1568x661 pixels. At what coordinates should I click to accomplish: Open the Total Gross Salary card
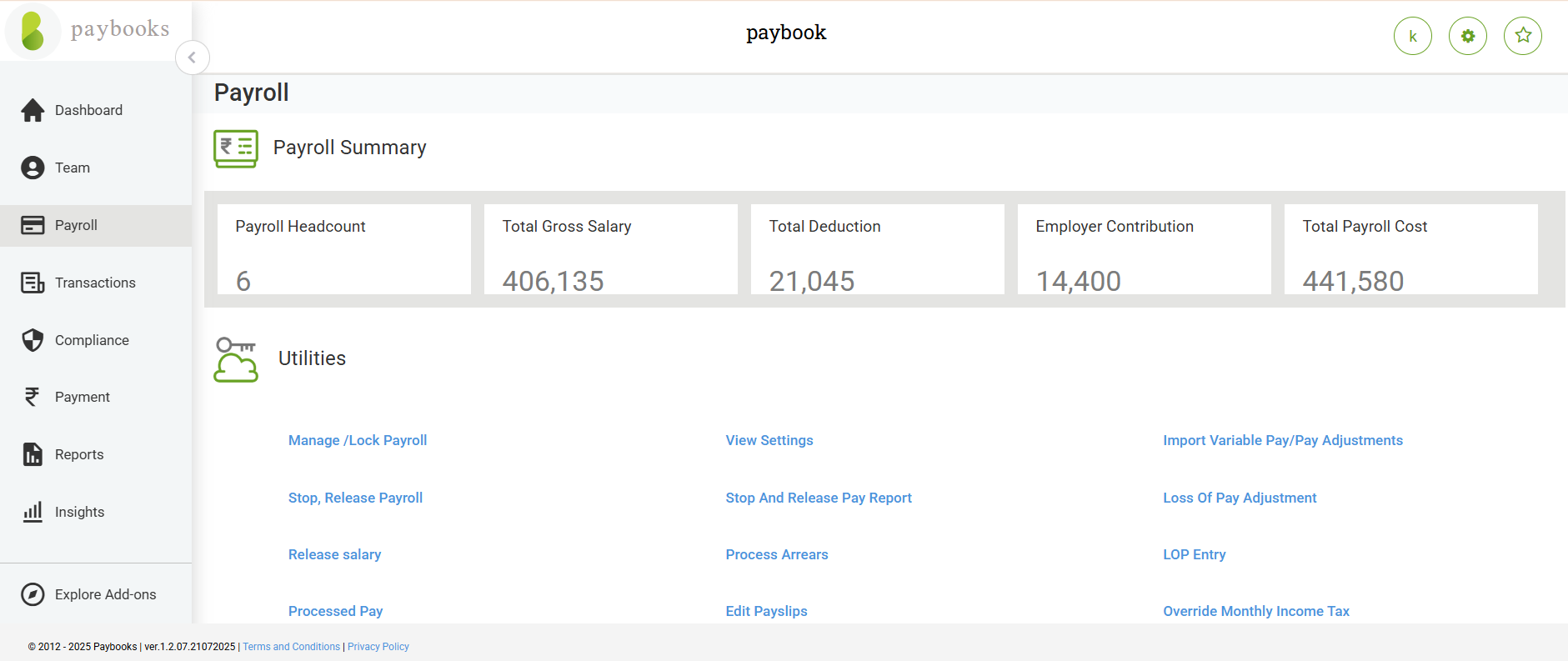tap(610, 249)
